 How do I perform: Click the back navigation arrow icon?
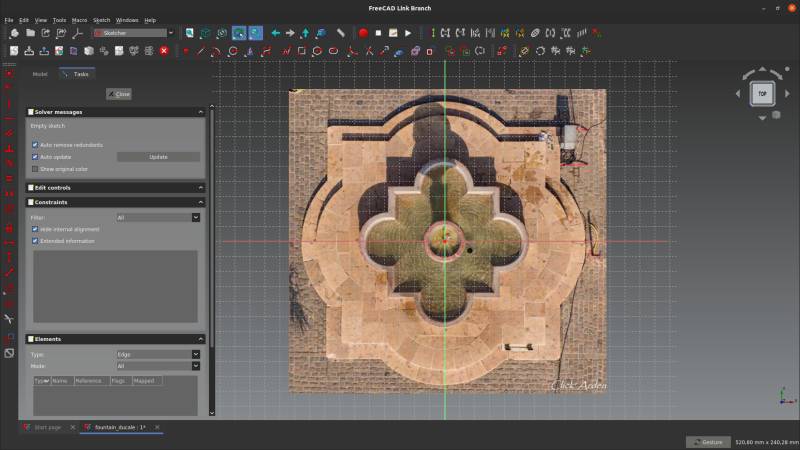[276, 33]
